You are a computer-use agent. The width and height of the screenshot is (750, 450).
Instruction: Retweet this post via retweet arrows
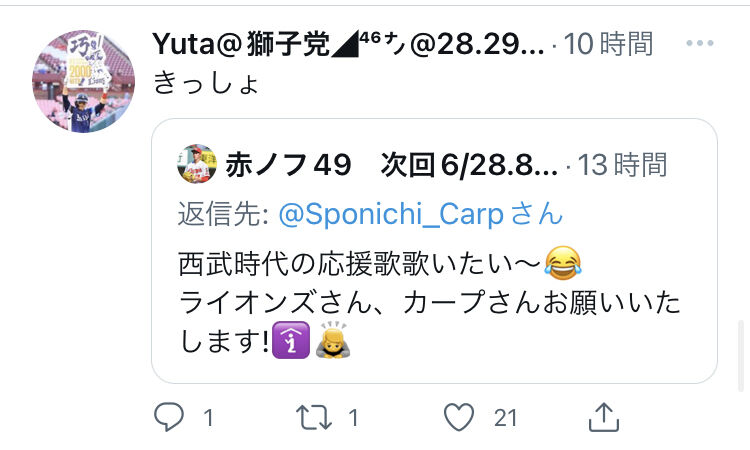[x=314, y=417]
